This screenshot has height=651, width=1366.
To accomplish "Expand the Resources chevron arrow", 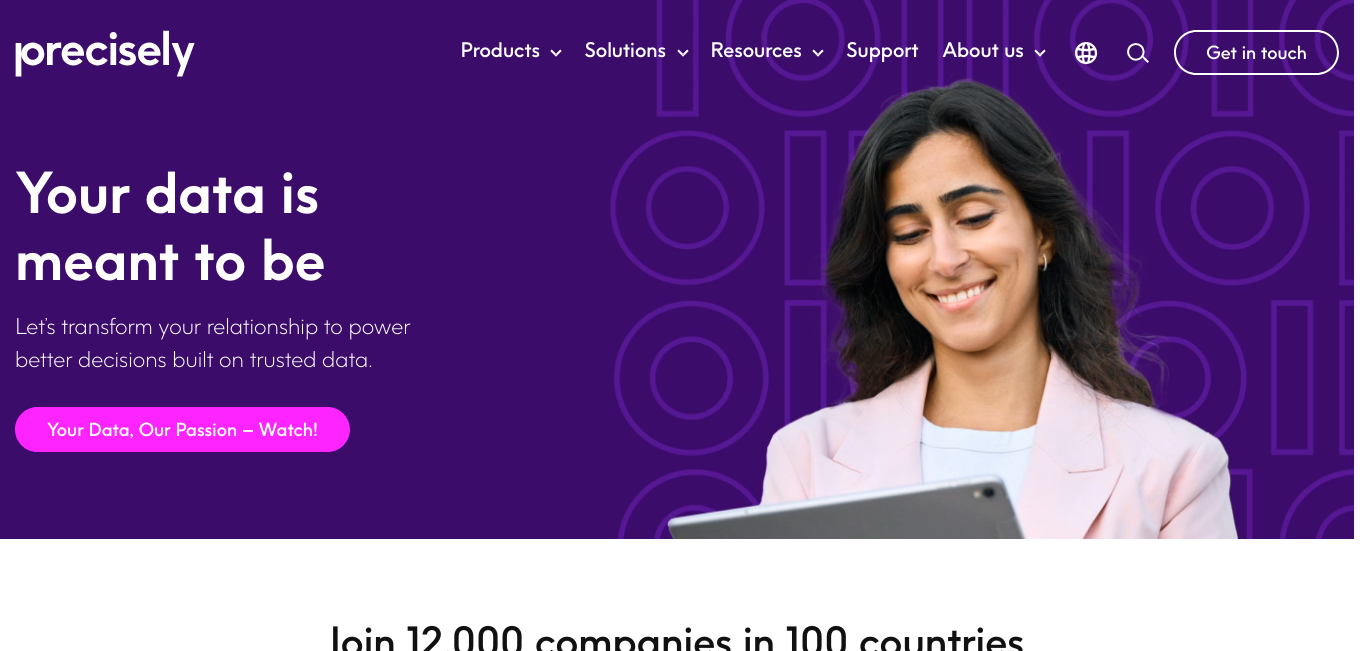I will (x=818, y=53).
